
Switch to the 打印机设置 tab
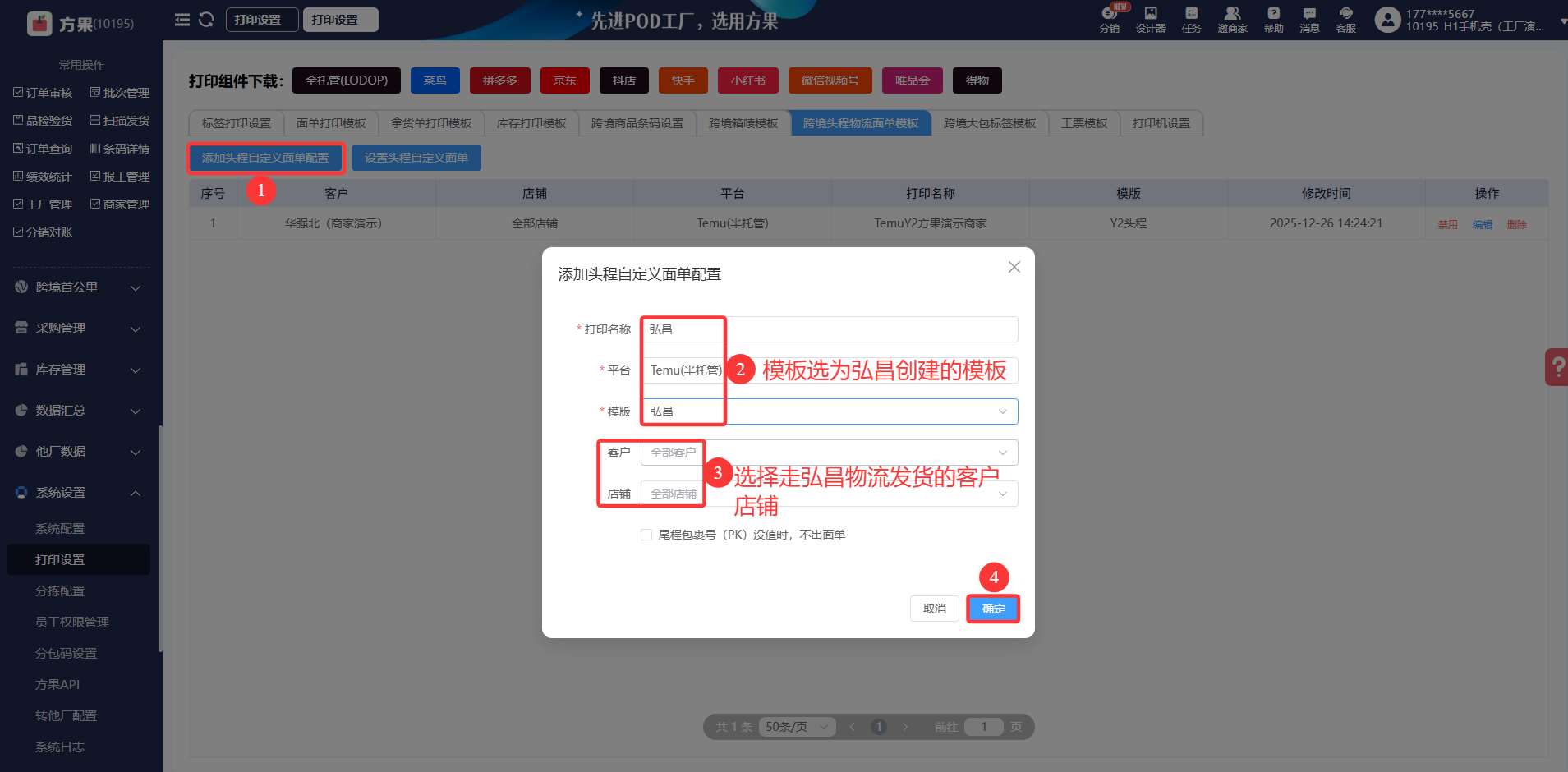coord(1161,123)
